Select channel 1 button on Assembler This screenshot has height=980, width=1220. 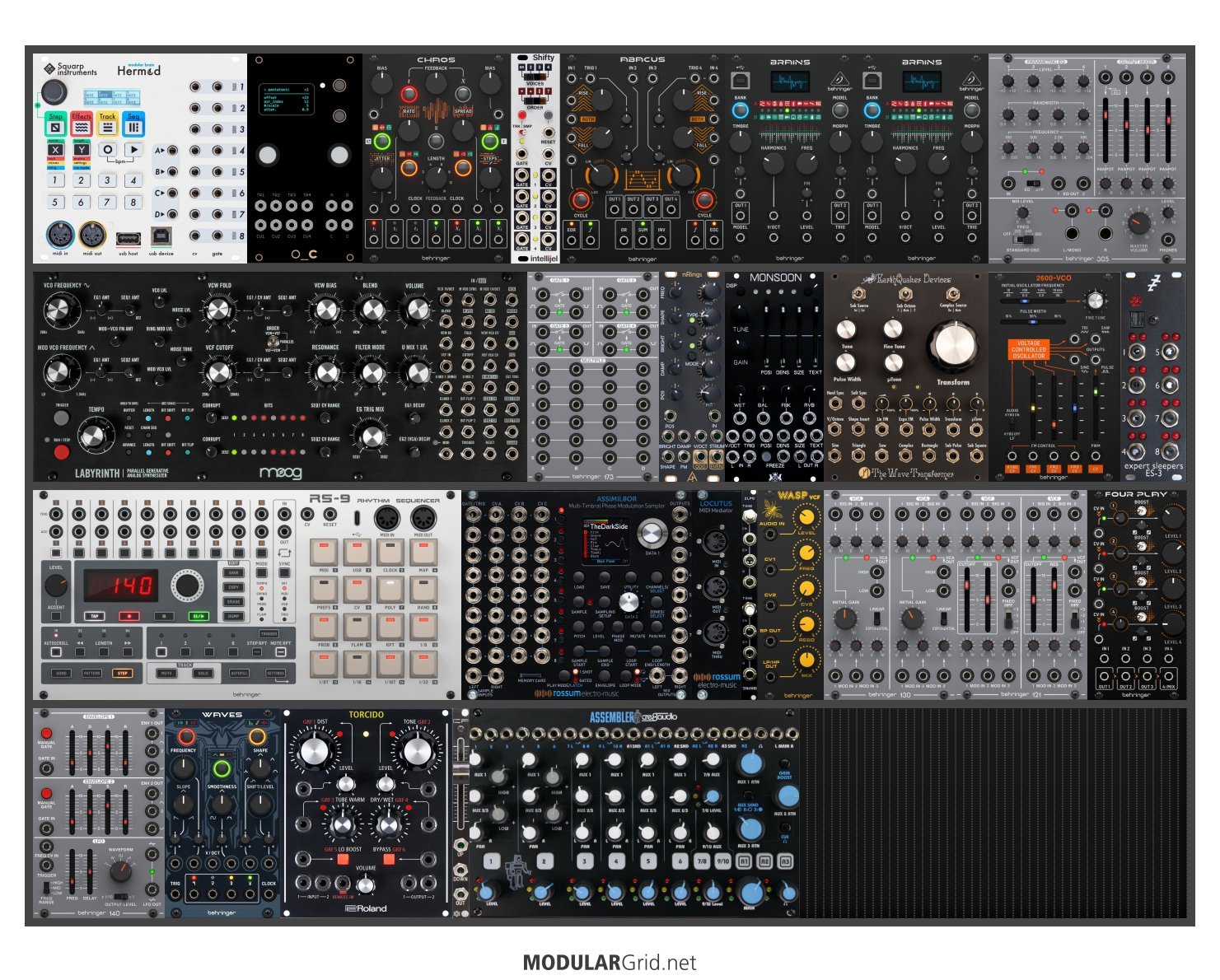click(491, 861)
